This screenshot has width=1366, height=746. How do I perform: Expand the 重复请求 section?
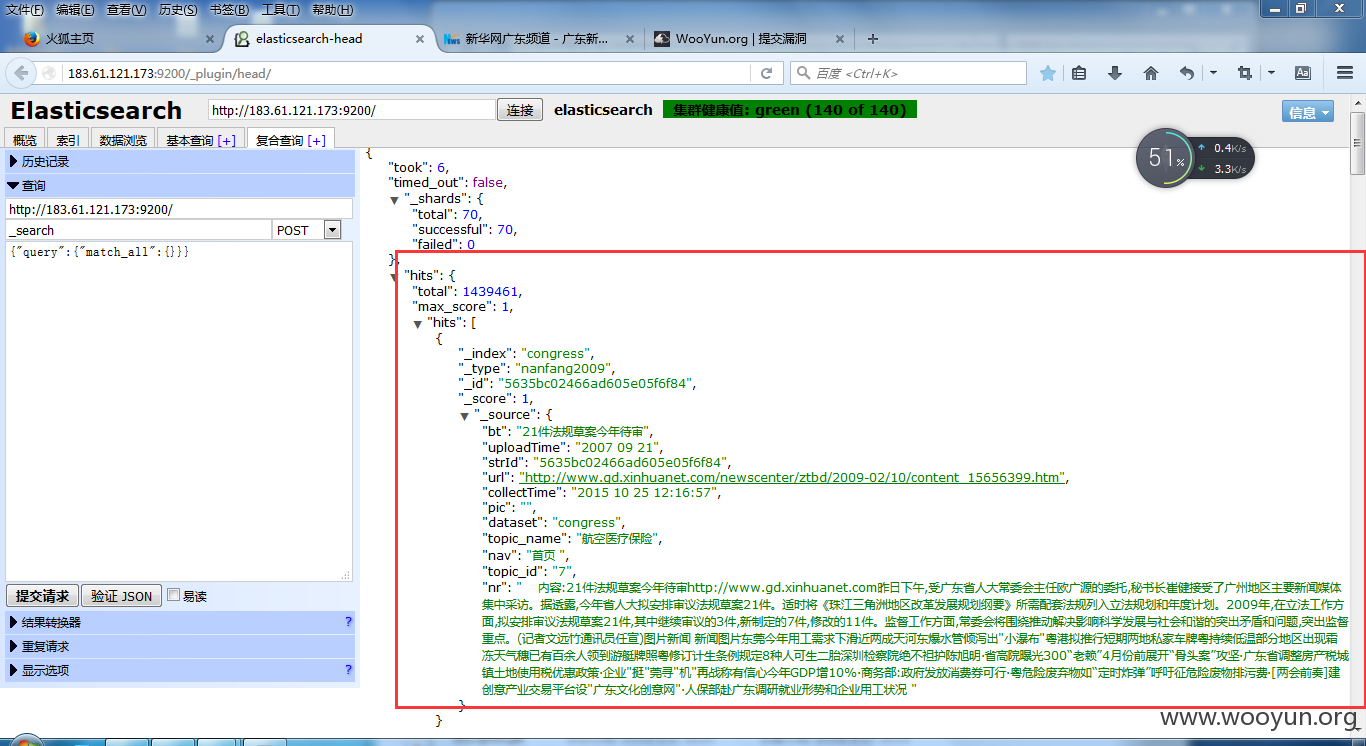(180, 646)
